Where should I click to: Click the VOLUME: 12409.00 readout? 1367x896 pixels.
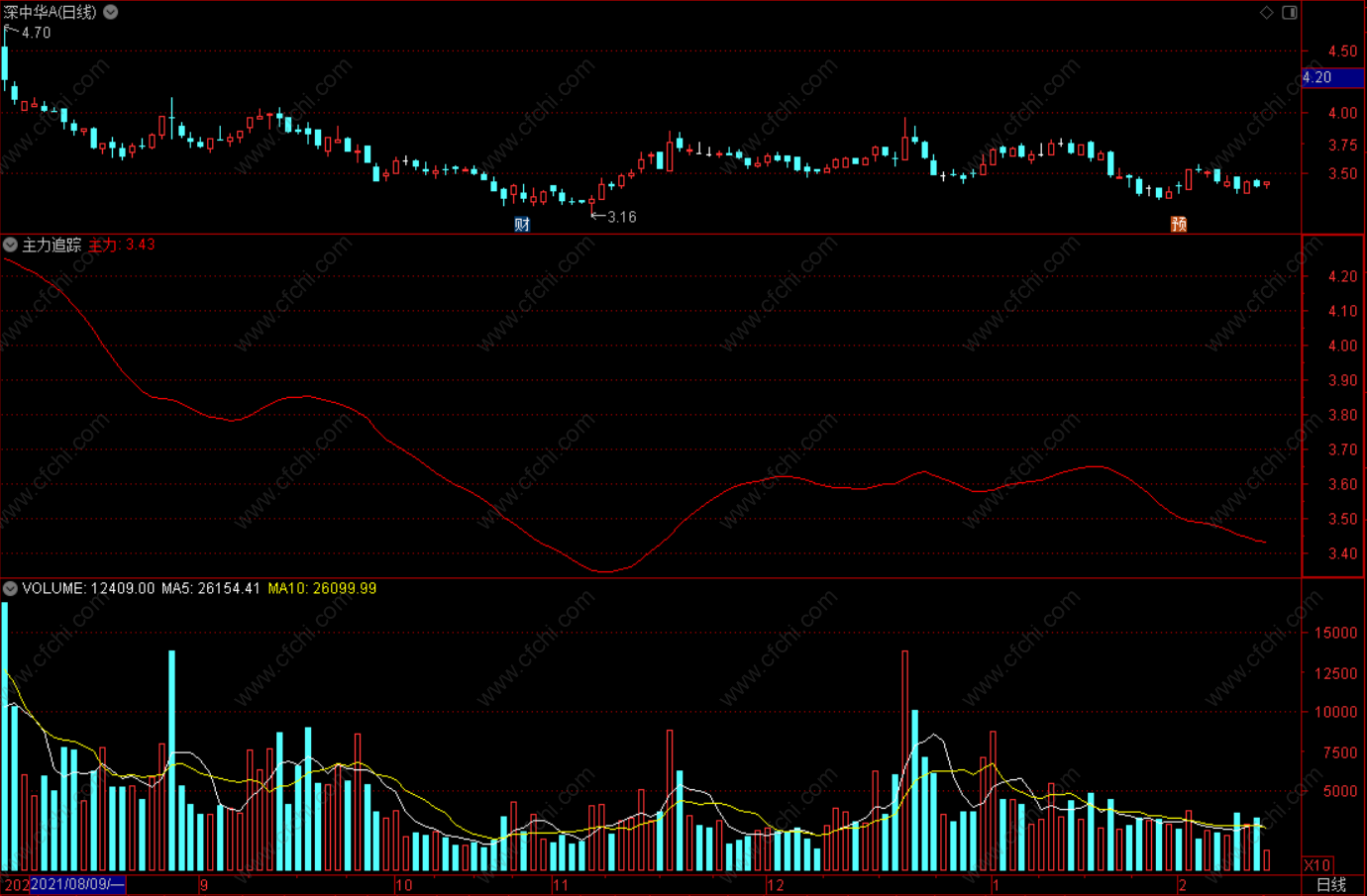[x=88, y=588]
